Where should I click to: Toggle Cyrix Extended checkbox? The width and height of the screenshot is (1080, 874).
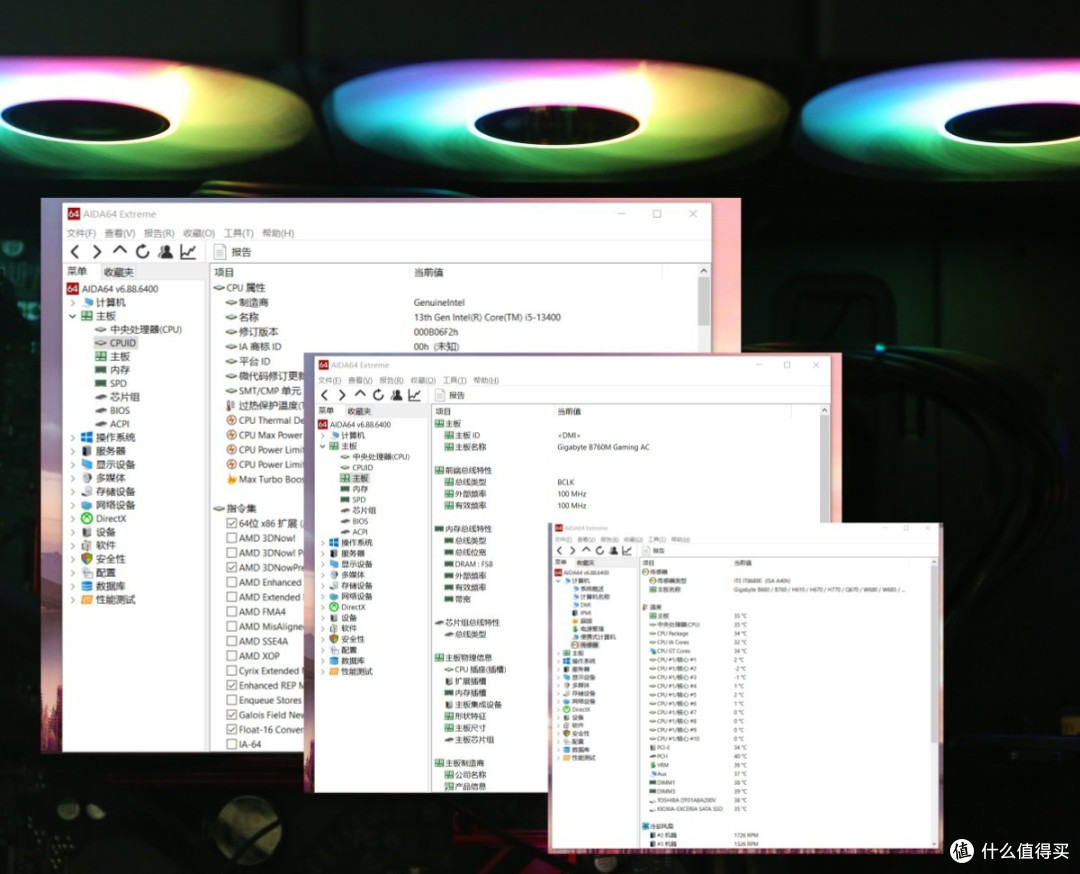232,670
